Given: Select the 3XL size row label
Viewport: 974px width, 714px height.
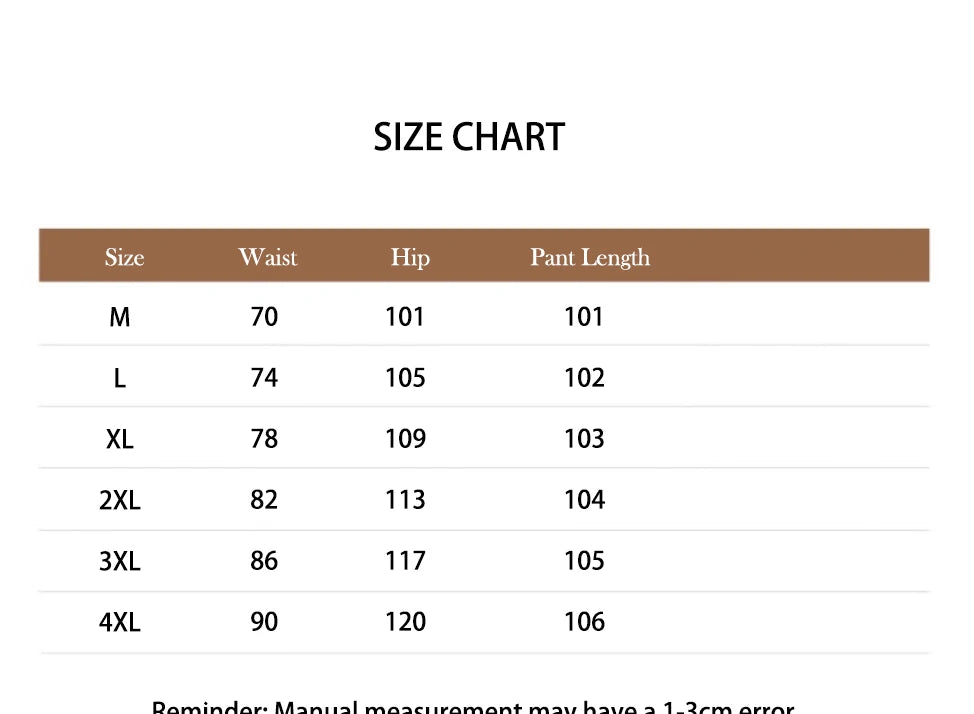Looking at the screenshot, I should [120, 561].
